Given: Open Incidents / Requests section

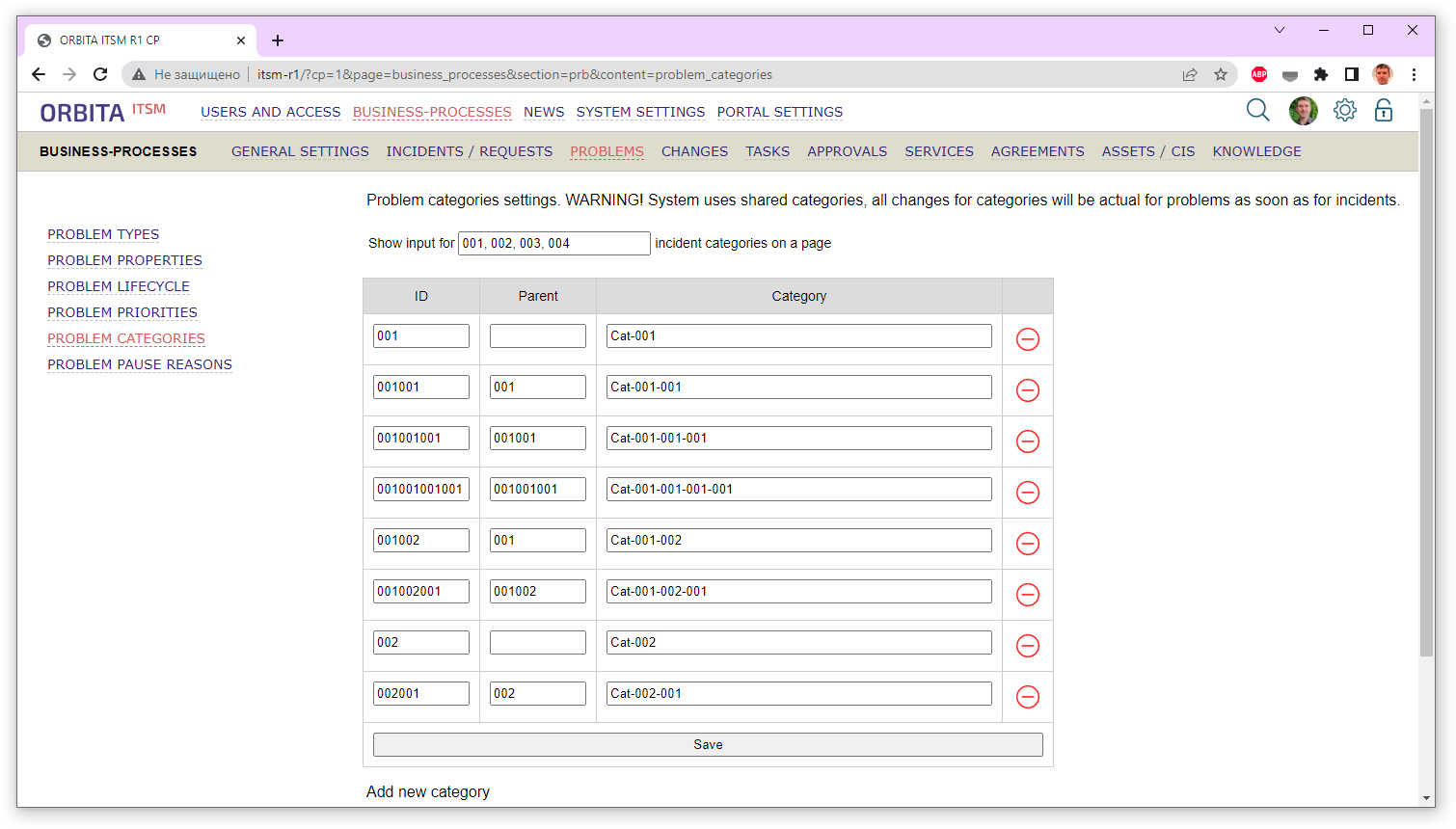Looking at the screenshot, I should coord(469,151).
